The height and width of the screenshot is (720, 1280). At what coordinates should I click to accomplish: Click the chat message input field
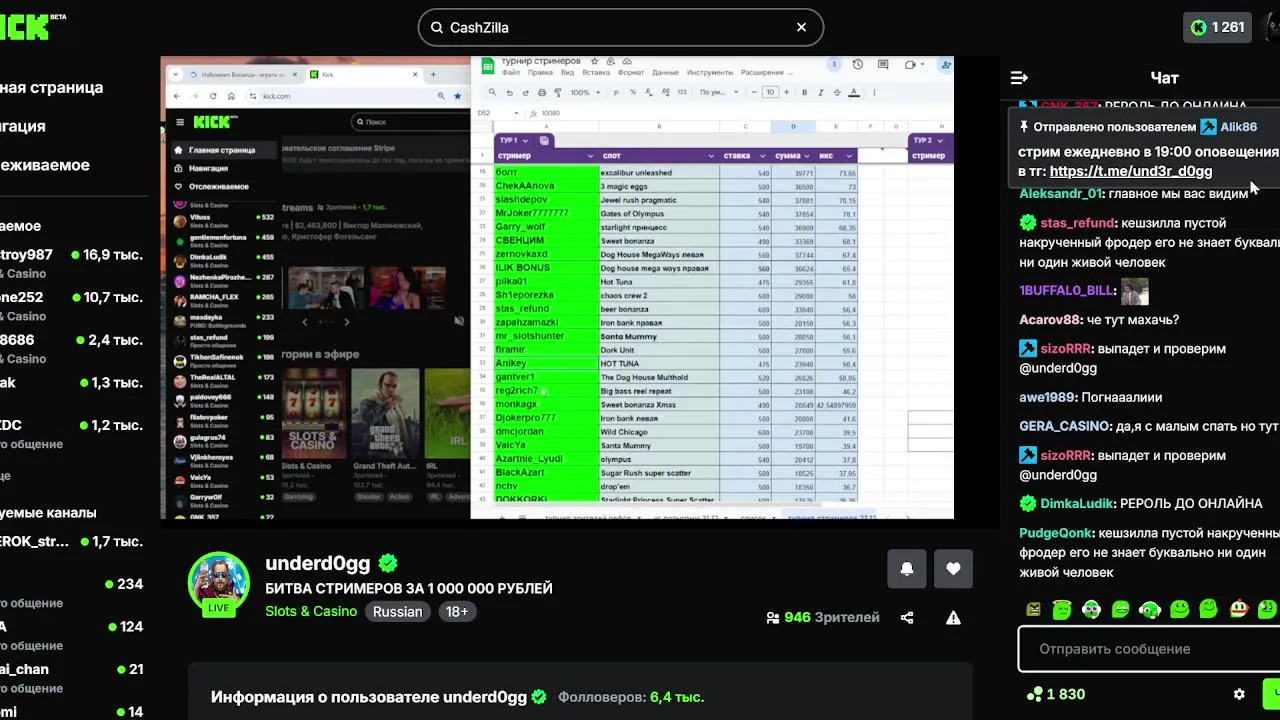pos(1149,649)
